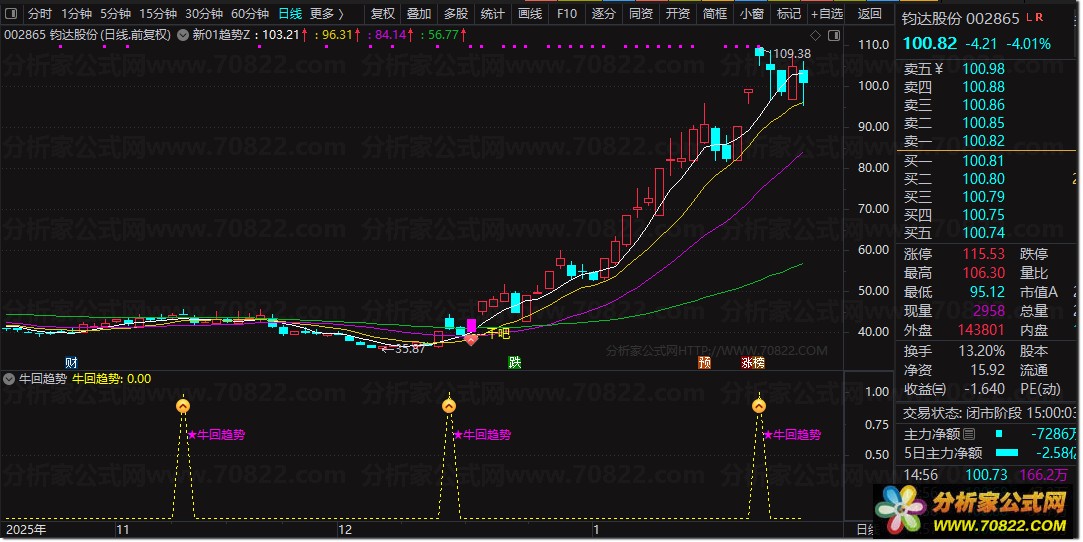This screenshot has height=542, width=1083.
Task: Click the 最低 value 95.12
Action: tap(988, 292)
